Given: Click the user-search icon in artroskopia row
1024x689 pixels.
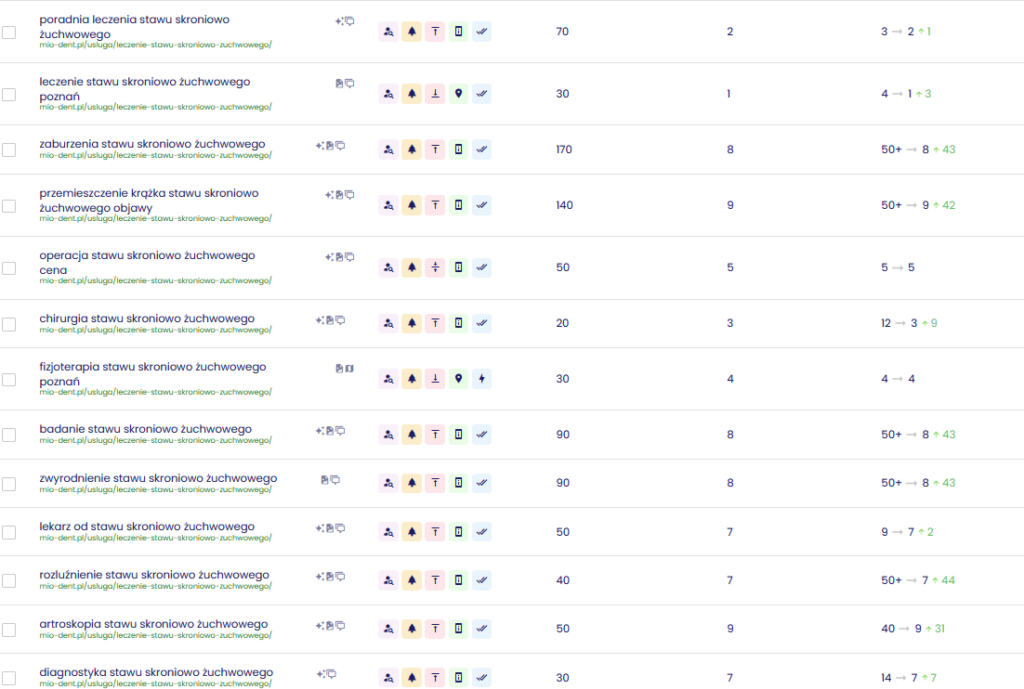Looking at the screenshot, I should pyautogui.click(x=388, y=629).
